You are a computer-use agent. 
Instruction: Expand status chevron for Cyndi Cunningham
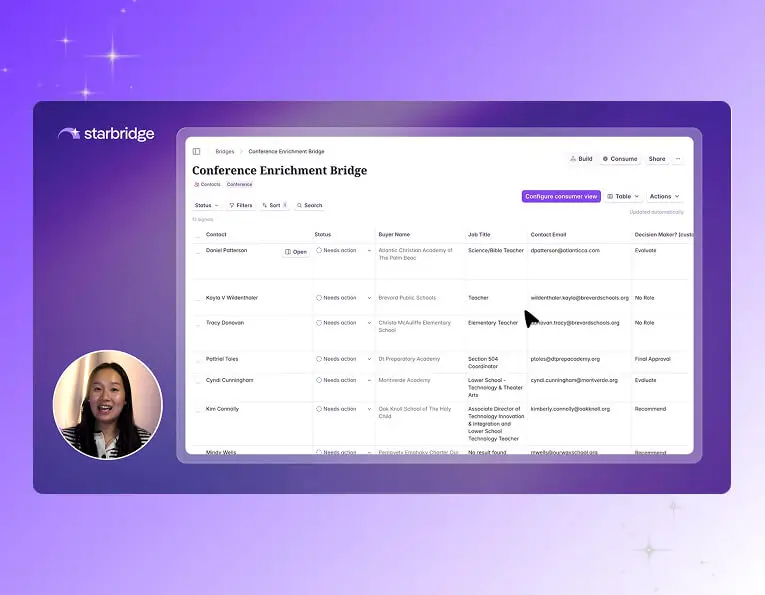(369, 380)
